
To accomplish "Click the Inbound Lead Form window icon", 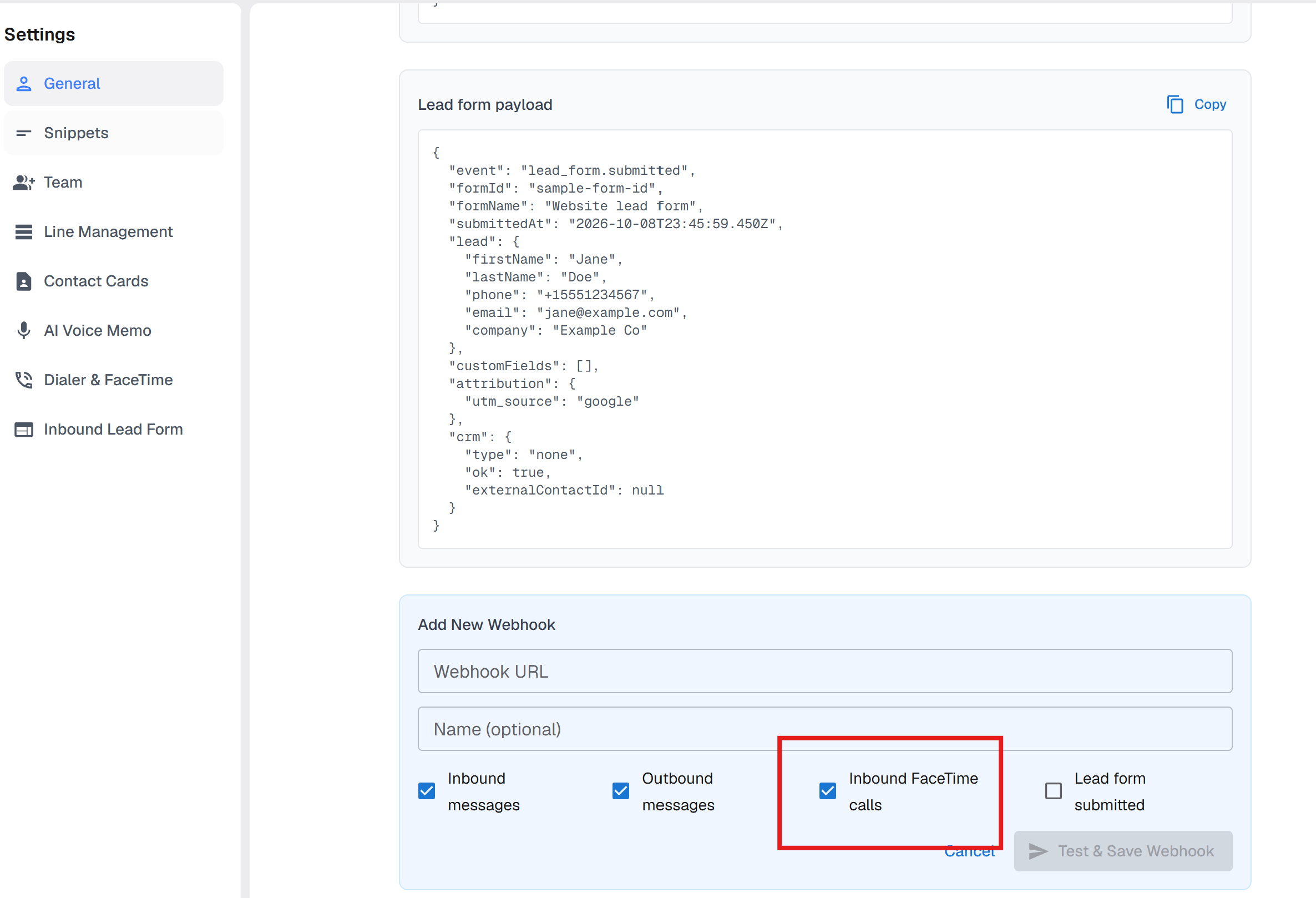I will pos(24,430).
